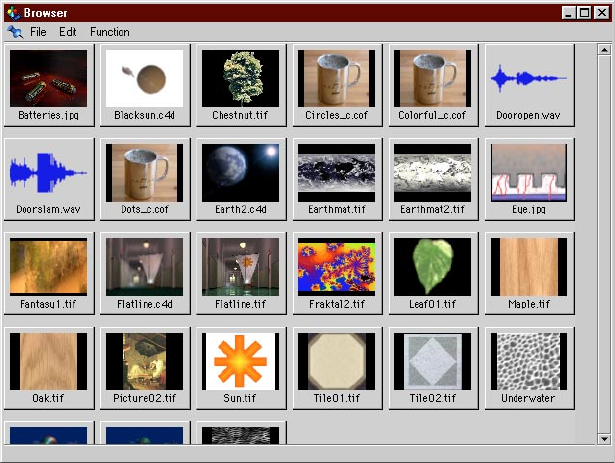The width and height of the screenshot is (615, 463).
Task: Select the Tile01.tif octagon thumbnail
Action: [337, 361]
